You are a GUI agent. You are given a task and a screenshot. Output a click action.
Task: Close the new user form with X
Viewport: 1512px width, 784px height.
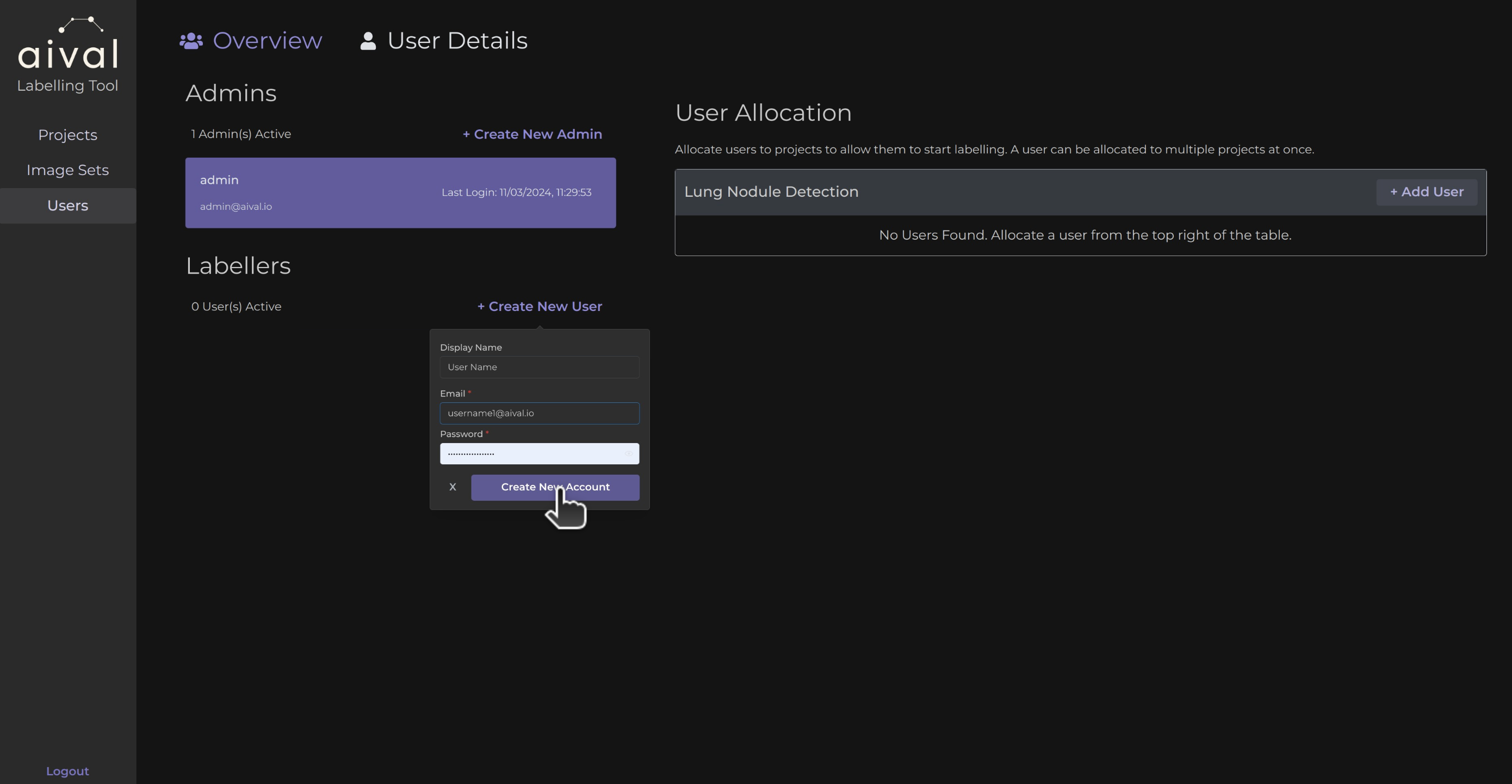click(453, 487)
